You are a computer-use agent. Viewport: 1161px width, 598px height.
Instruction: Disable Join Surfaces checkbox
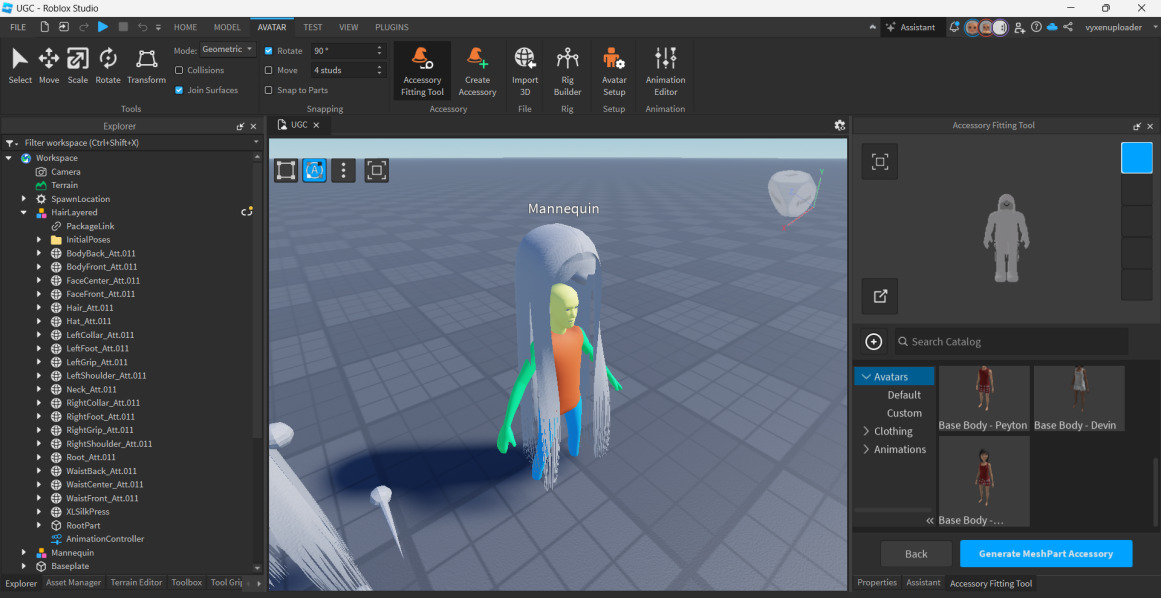point(179,90)
